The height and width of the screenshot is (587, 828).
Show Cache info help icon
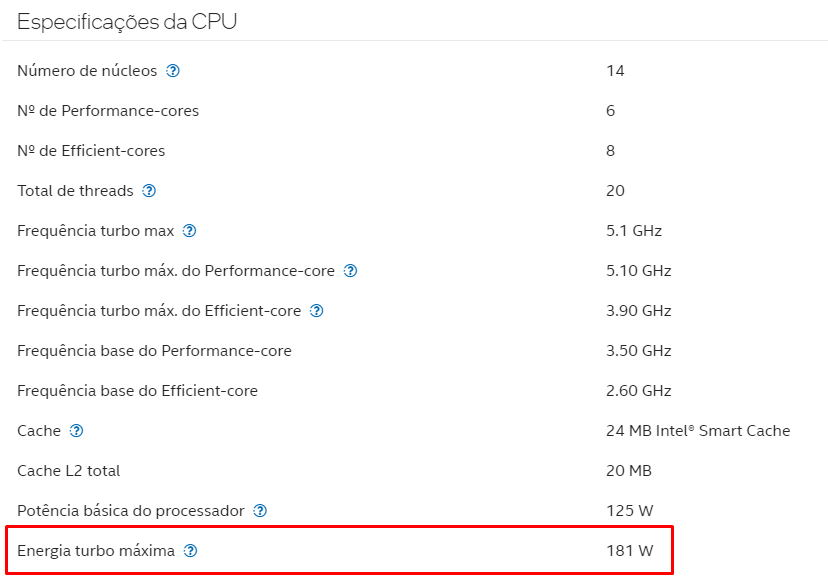pyautogui.click(x=76, y=431)
